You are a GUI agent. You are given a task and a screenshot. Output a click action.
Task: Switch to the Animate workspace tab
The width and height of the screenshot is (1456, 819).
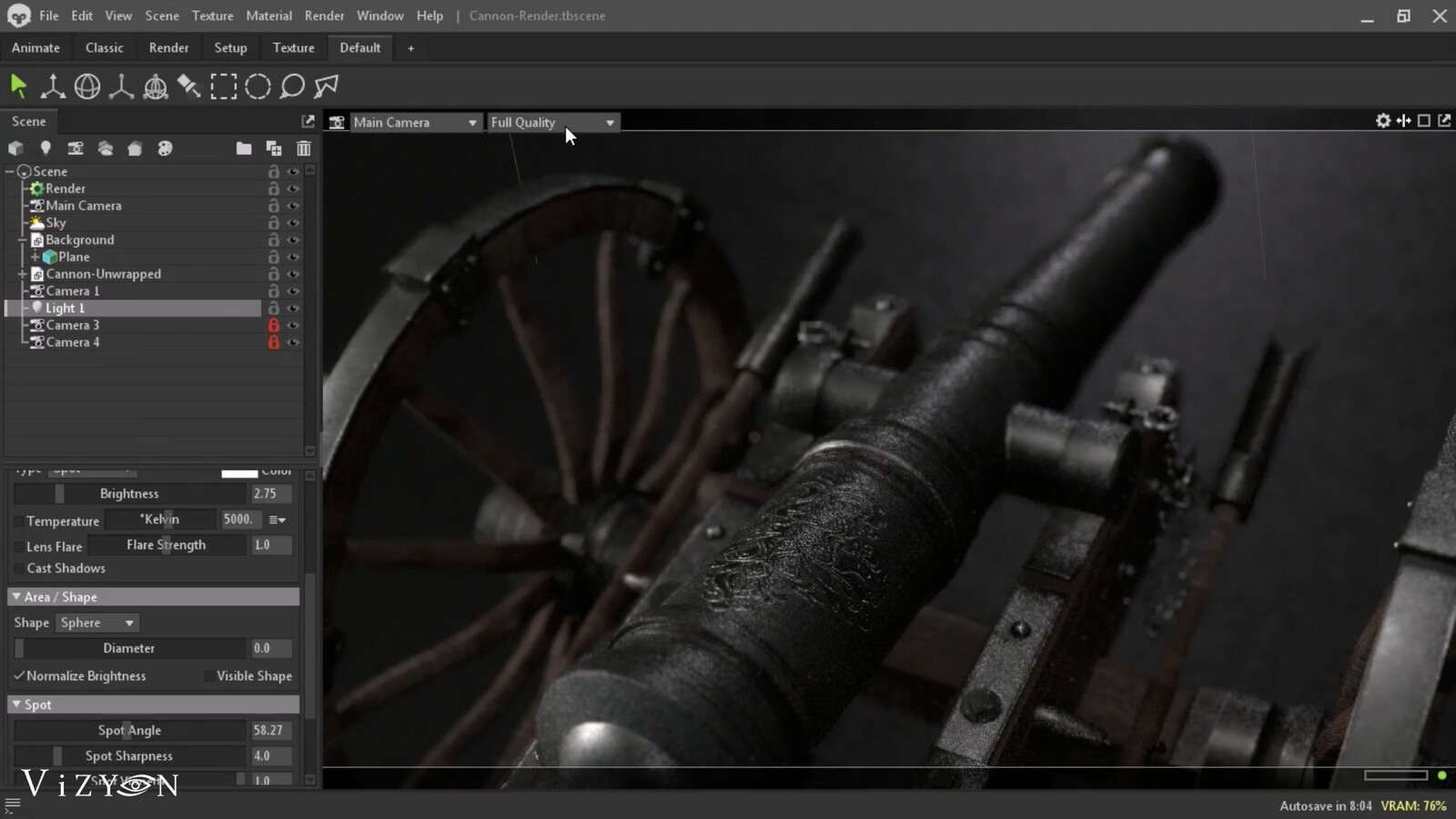pos(35,47)
